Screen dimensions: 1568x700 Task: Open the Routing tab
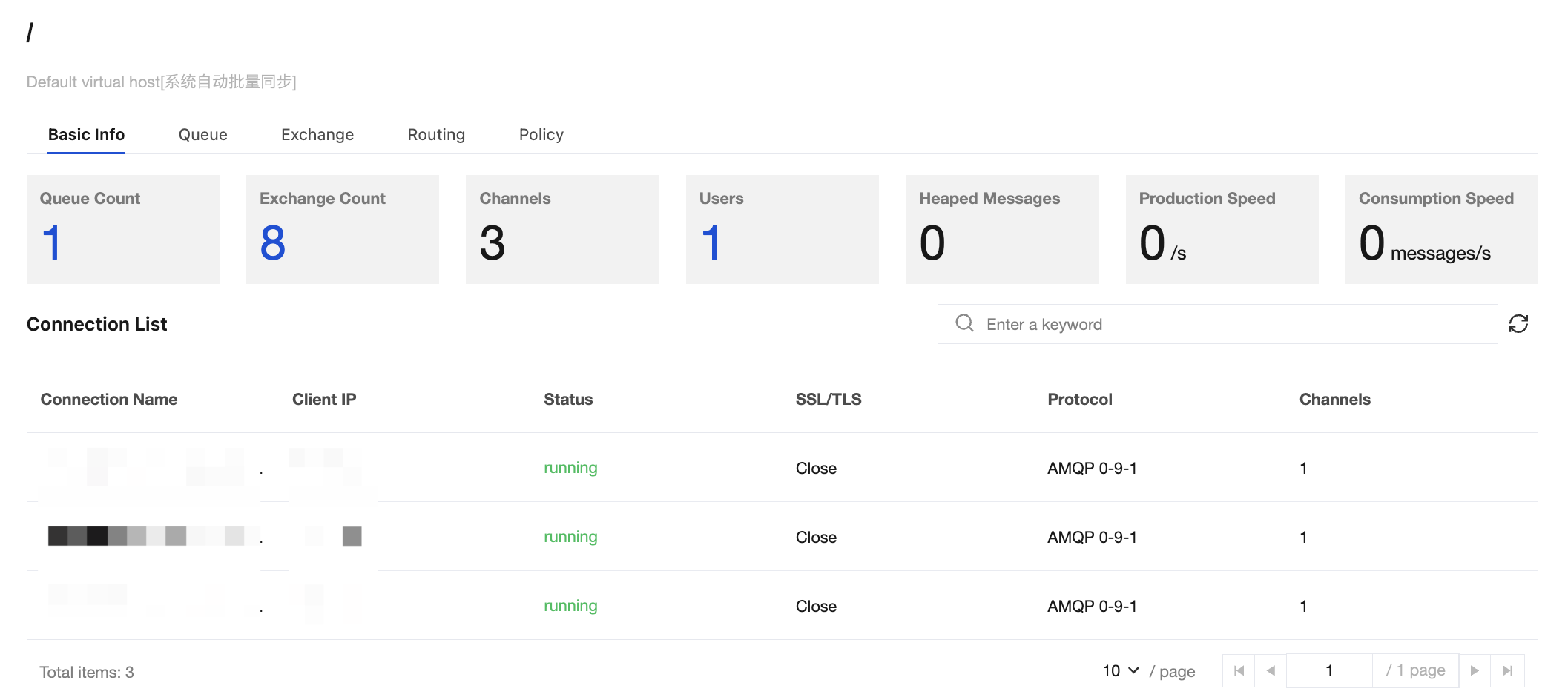(436, 135)
